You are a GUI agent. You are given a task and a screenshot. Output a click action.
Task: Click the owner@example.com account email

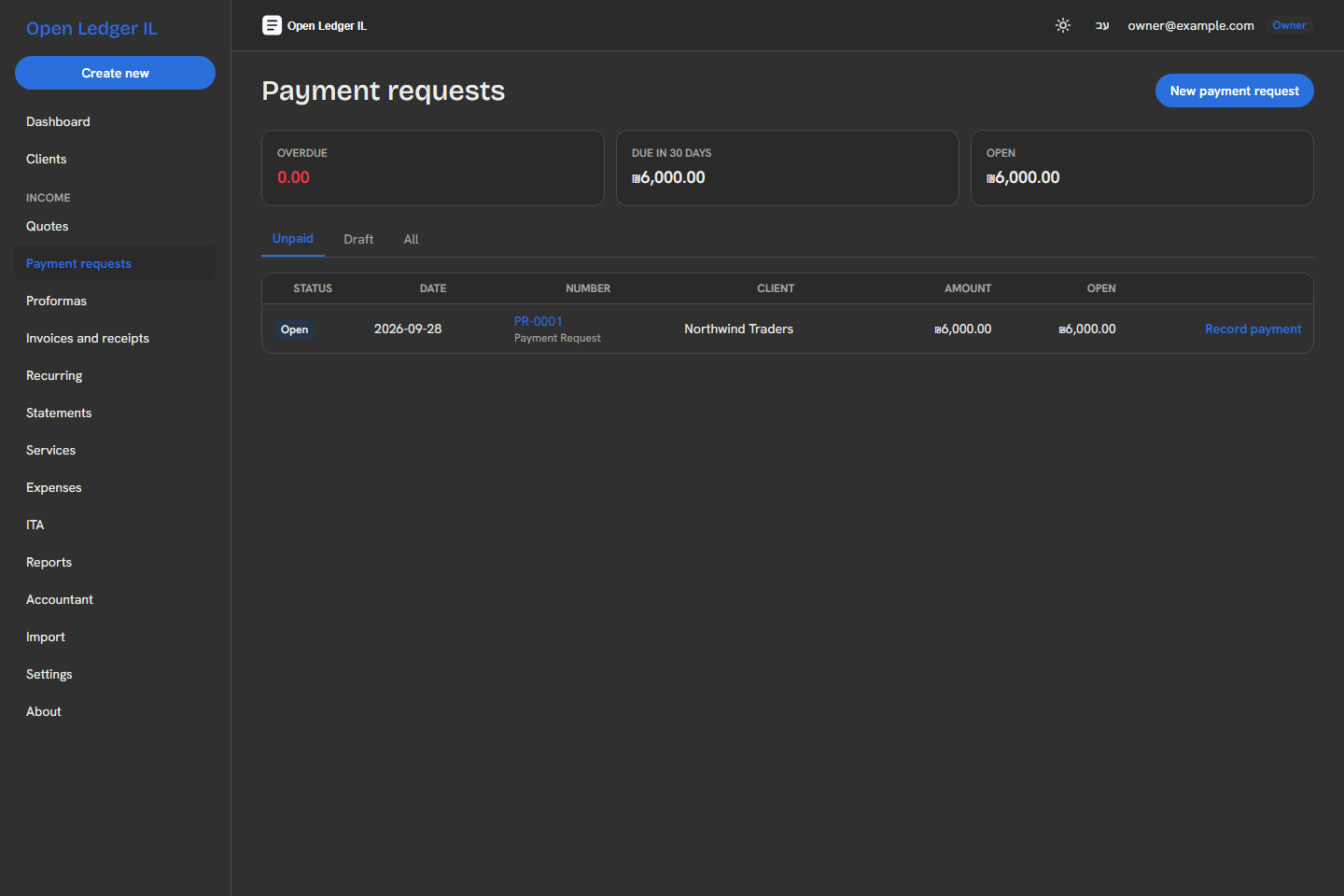tap(1191, 25)
